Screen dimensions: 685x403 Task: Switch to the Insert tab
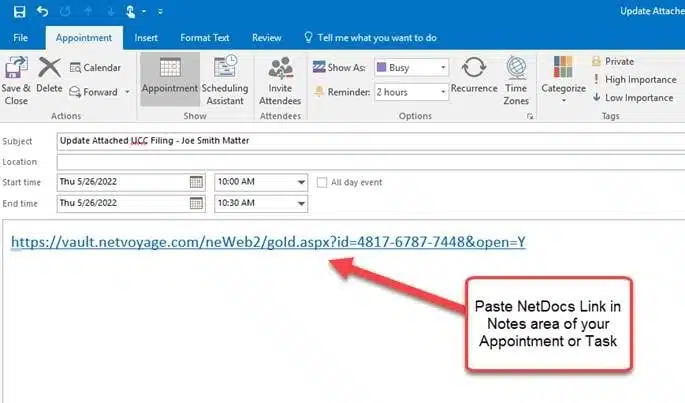tap(146, 38)
